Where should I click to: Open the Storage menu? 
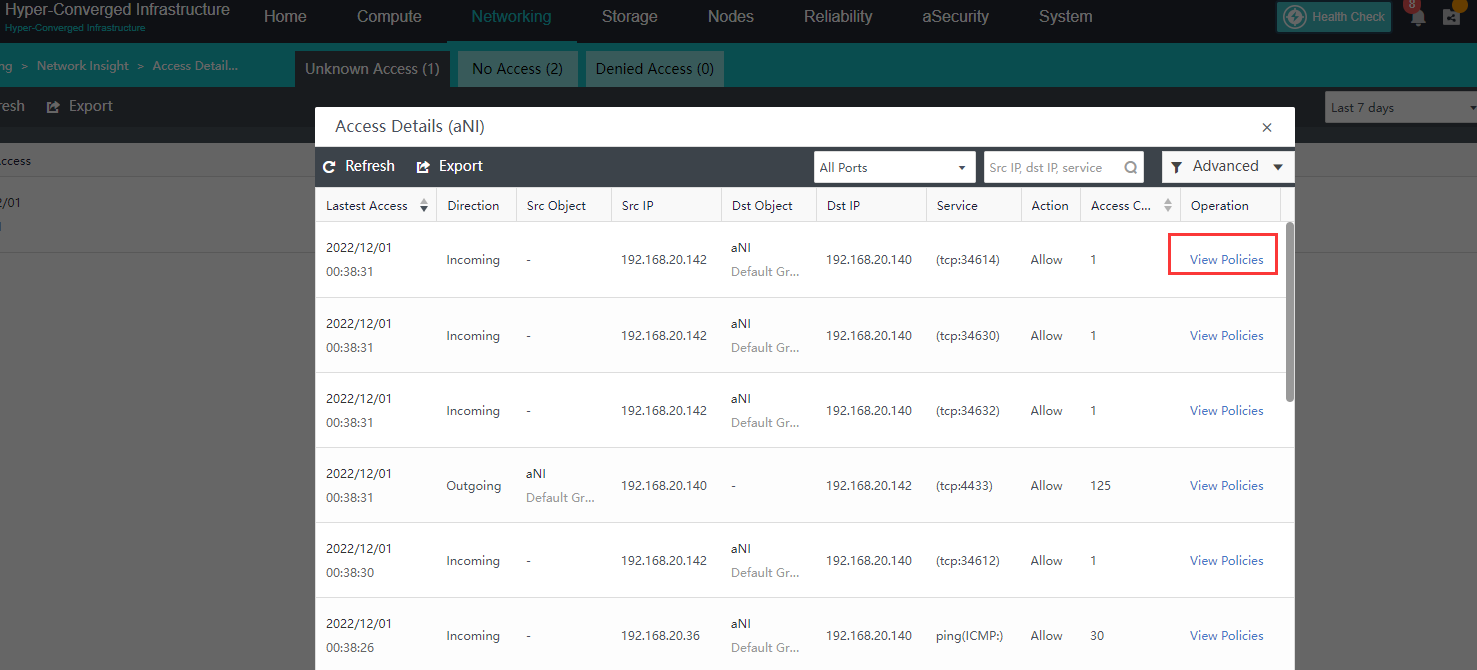(630, 17)
